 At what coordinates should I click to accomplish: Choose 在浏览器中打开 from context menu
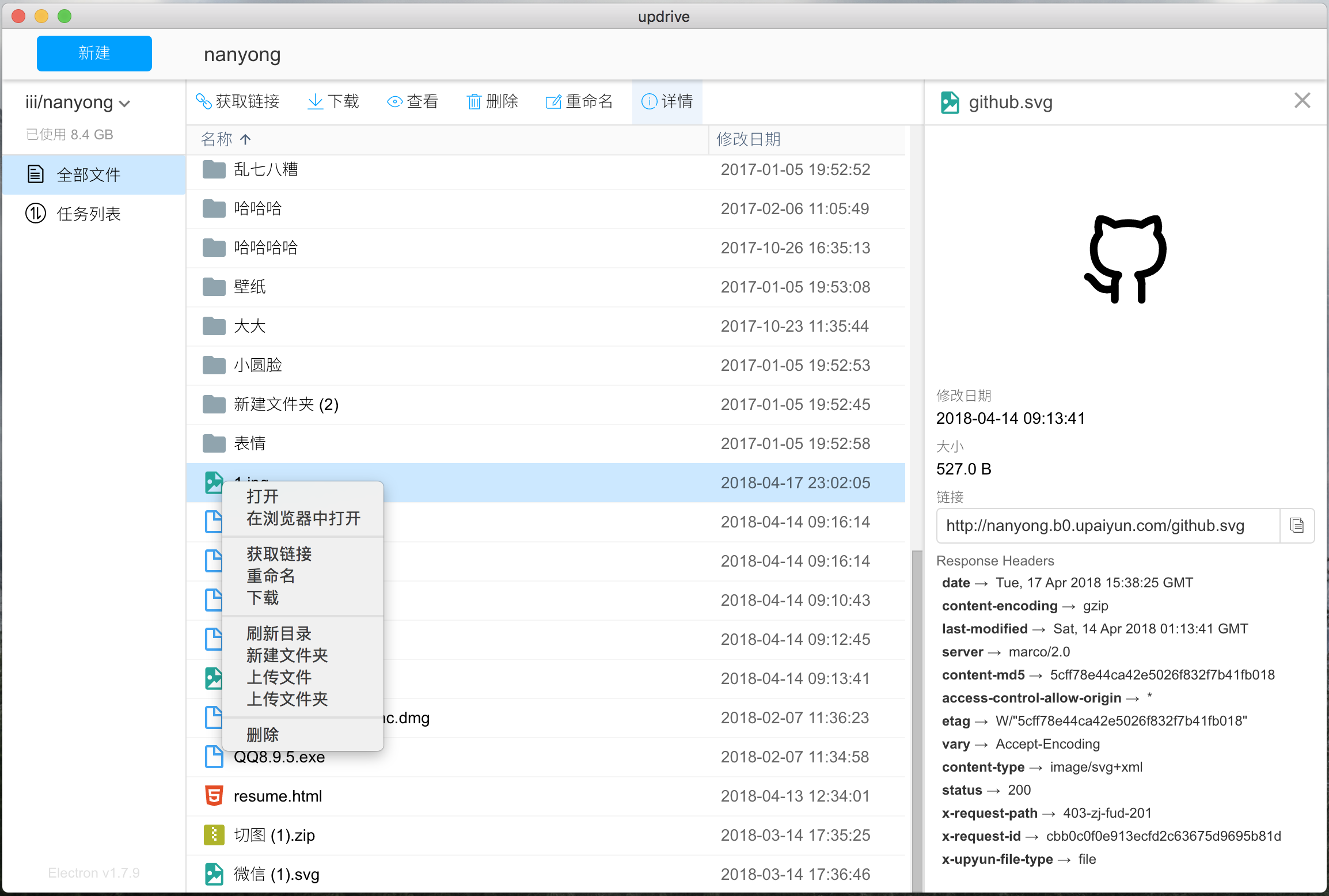[303, 518]
